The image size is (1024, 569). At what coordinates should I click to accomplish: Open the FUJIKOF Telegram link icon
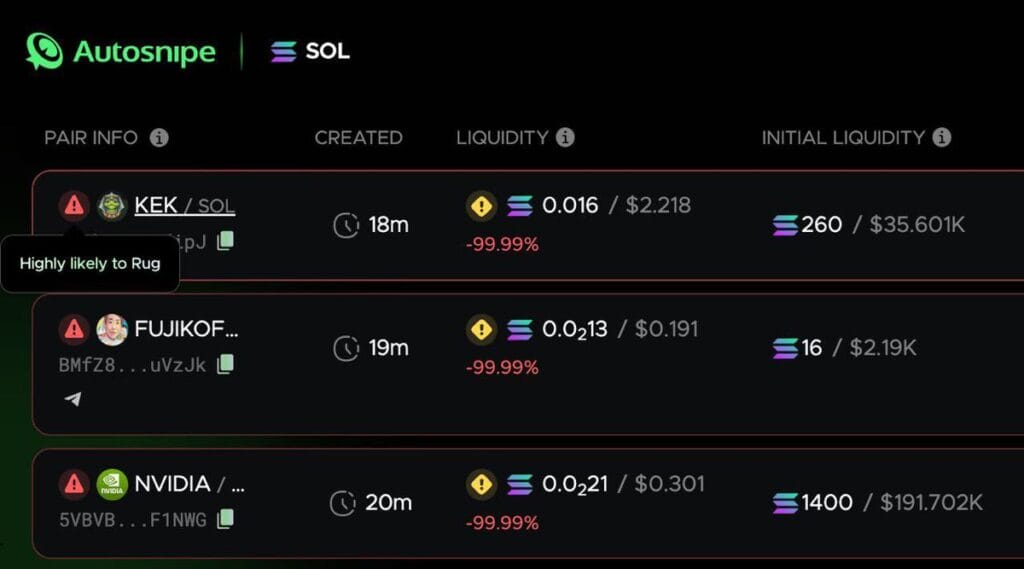(x=73, y=398)
